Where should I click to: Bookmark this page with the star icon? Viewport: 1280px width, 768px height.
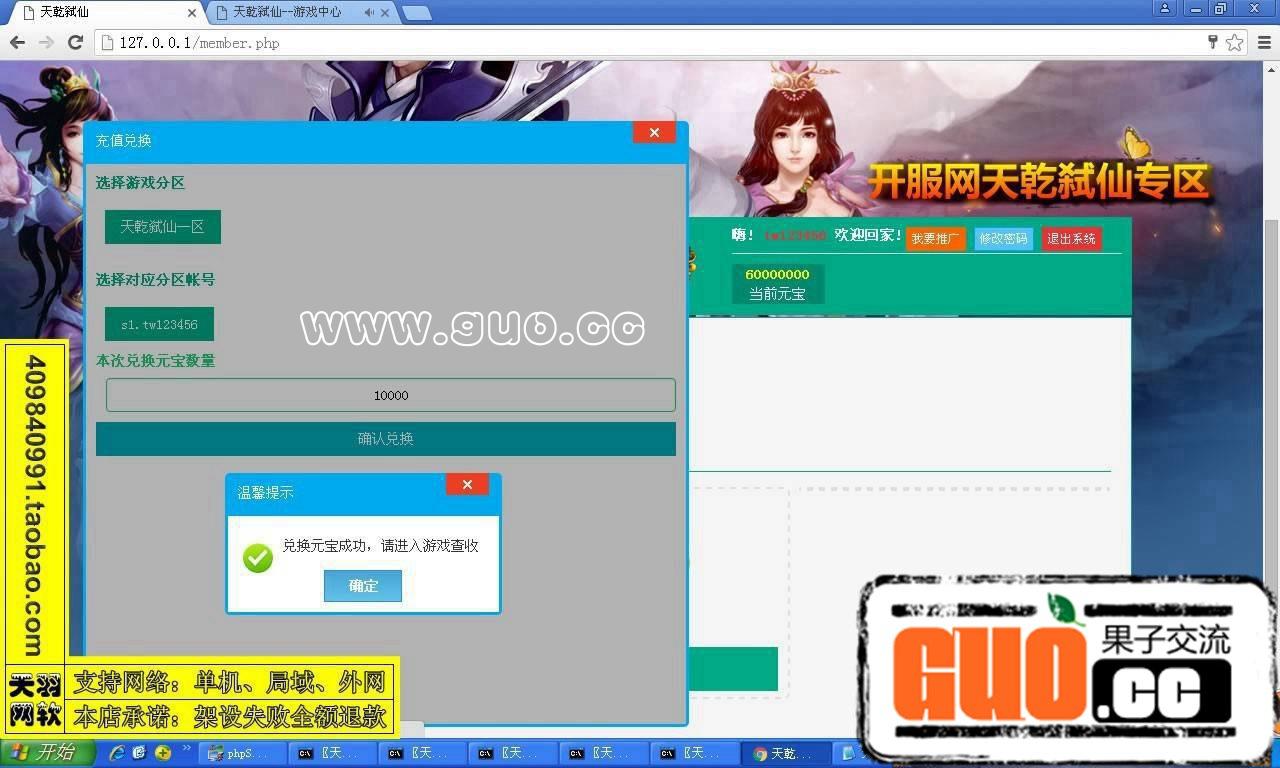pos(1235,43)
